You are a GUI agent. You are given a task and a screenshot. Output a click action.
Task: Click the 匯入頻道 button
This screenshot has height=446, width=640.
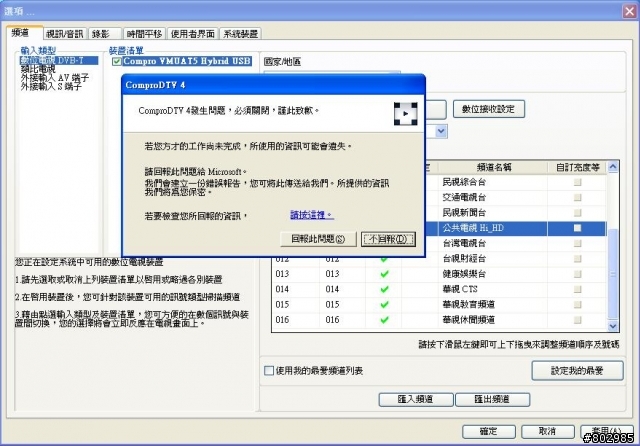tap(416, 399)
